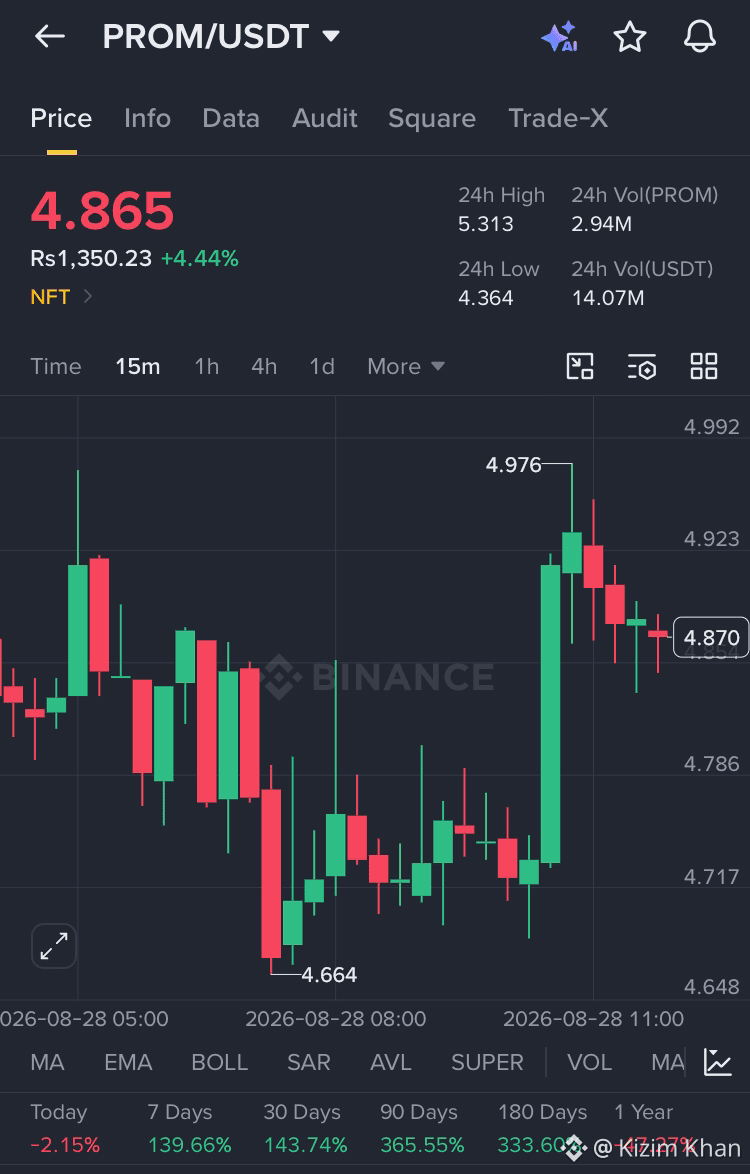Expand the More timeframes dropdown

[x=406, y=366]
